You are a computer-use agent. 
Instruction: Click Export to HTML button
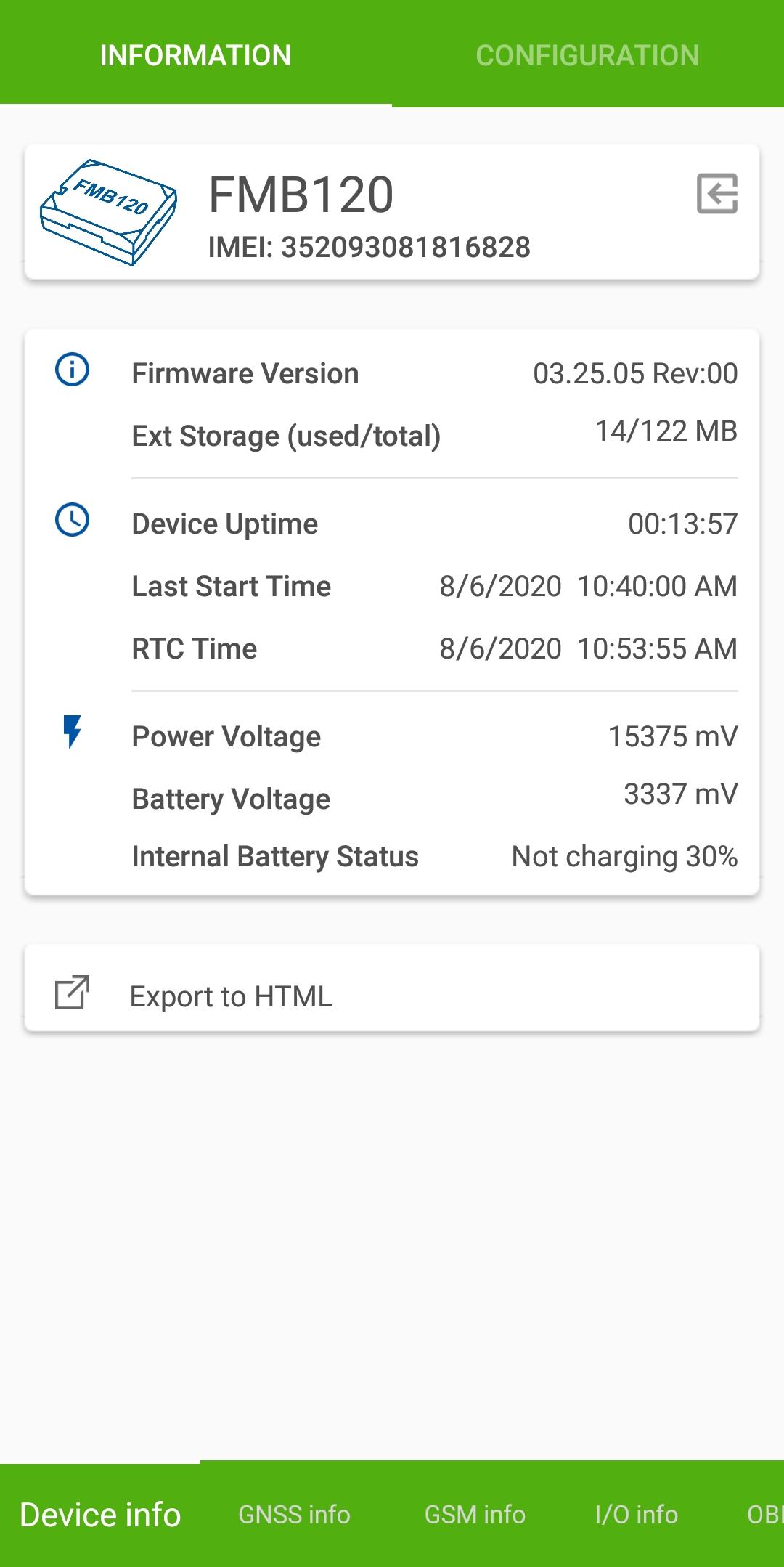point(392,988)
